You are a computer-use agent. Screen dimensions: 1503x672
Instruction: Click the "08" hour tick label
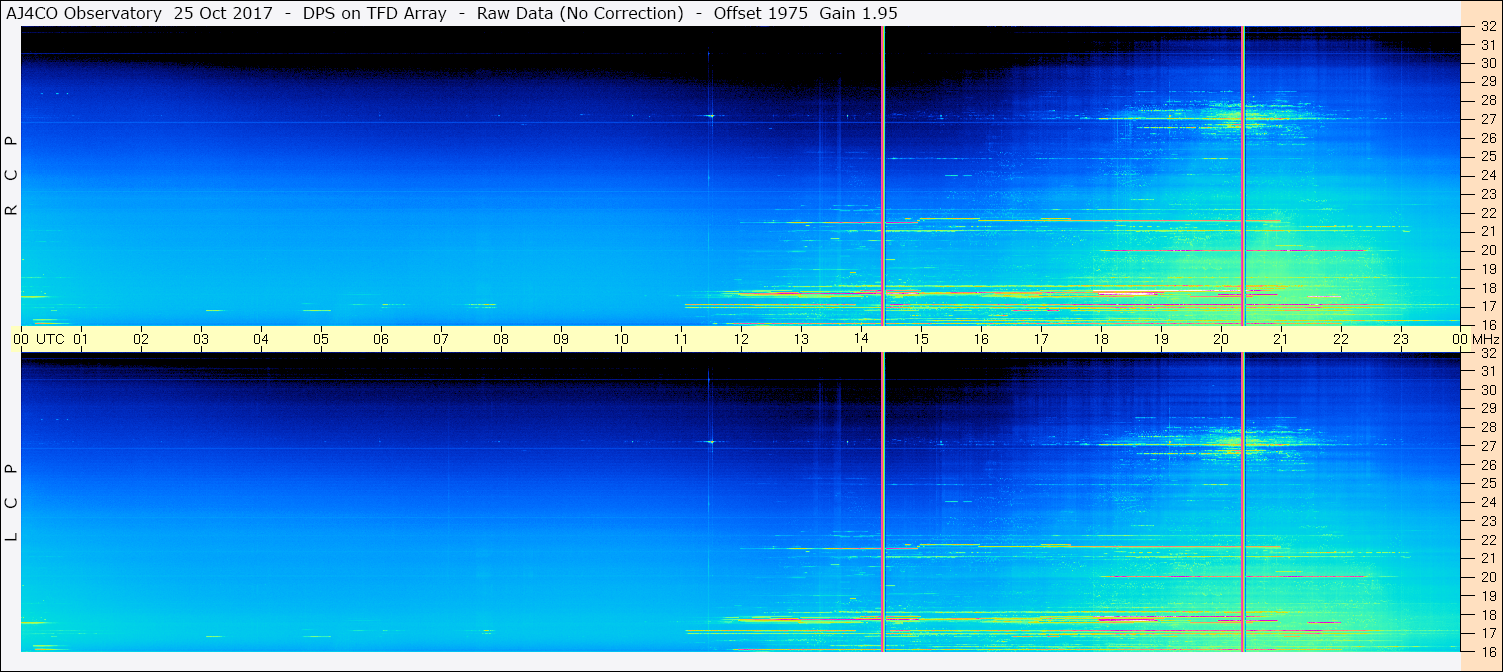click(501, 339)
